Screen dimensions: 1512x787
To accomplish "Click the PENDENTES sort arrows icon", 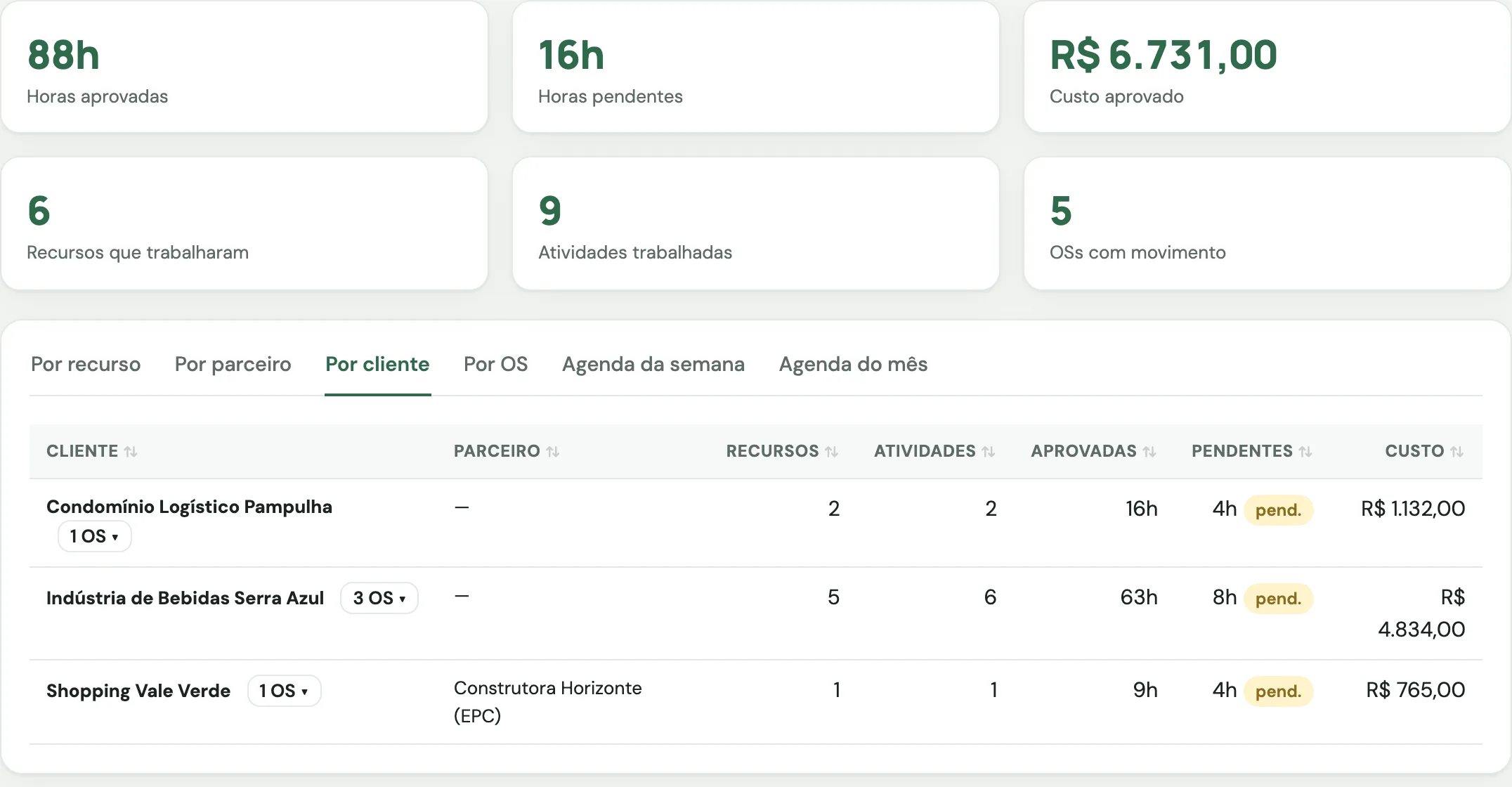I will tap(1305, 452).
